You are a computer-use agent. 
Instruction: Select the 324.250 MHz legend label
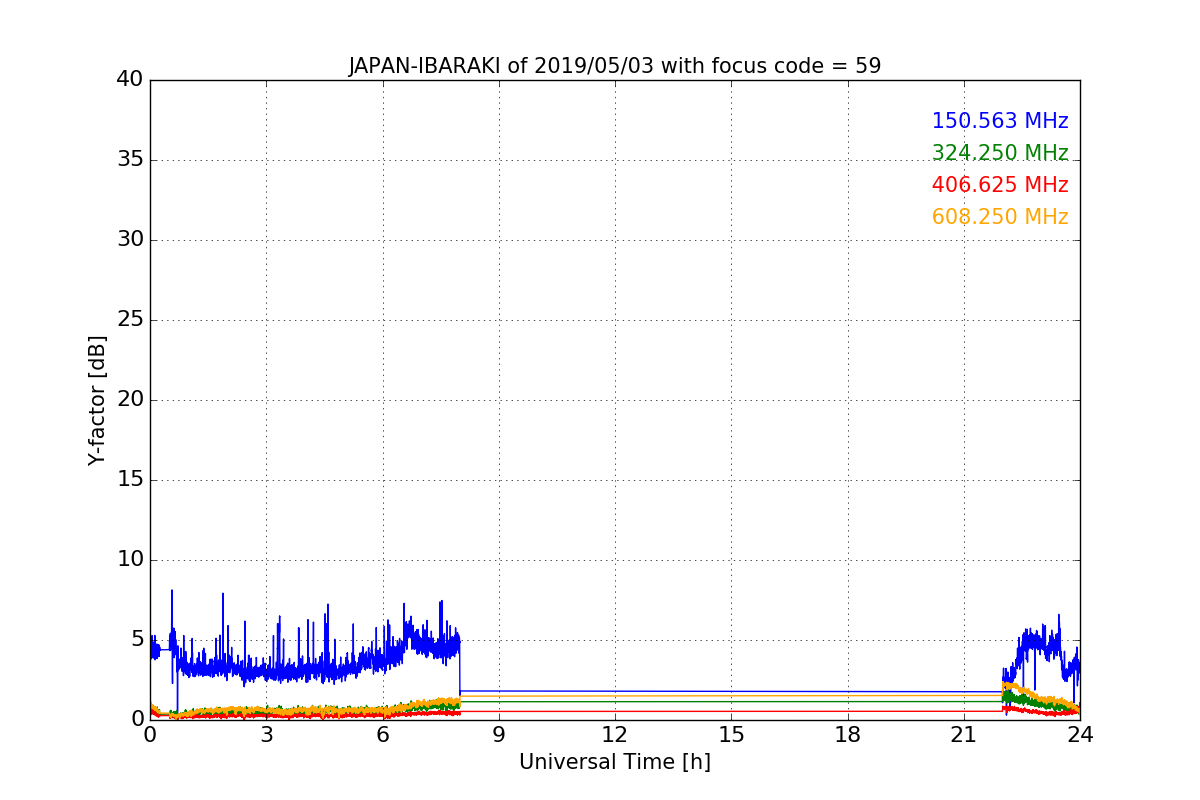[1000, 153]
